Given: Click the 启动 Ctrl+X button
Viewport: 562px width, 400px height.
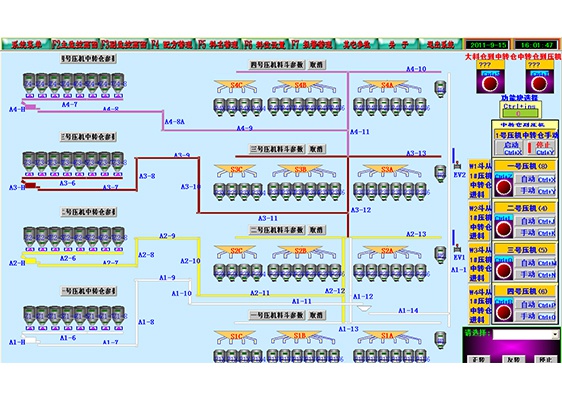Looking at the screenshot, I should [510, 148].
